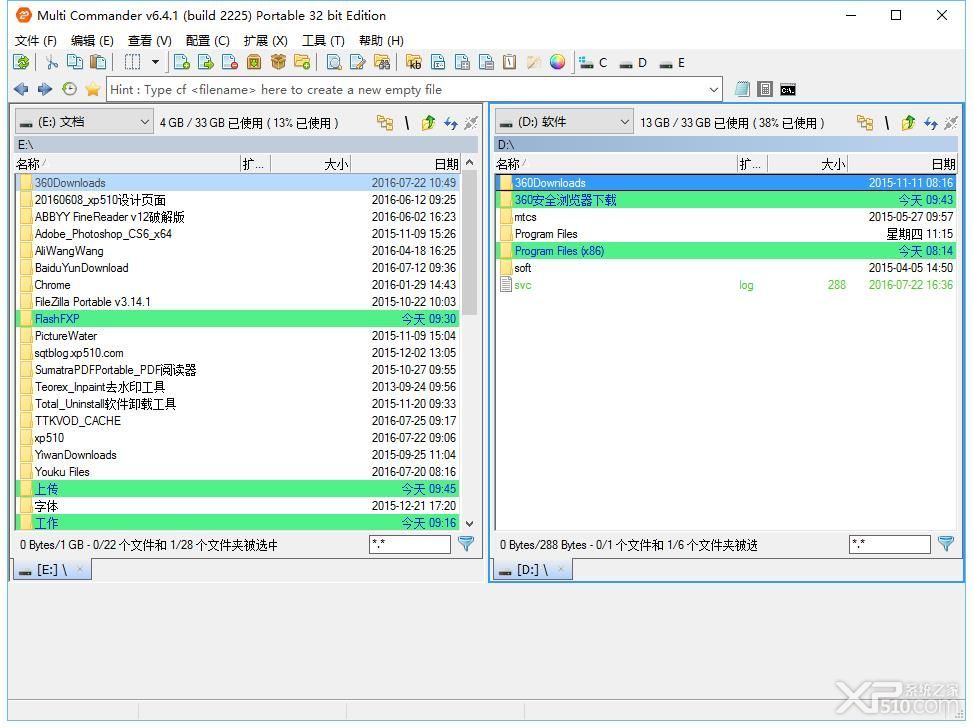Viewport: 973px width, 728px height.
Task: Switch to drive D toolbar button
Action: 634,63
